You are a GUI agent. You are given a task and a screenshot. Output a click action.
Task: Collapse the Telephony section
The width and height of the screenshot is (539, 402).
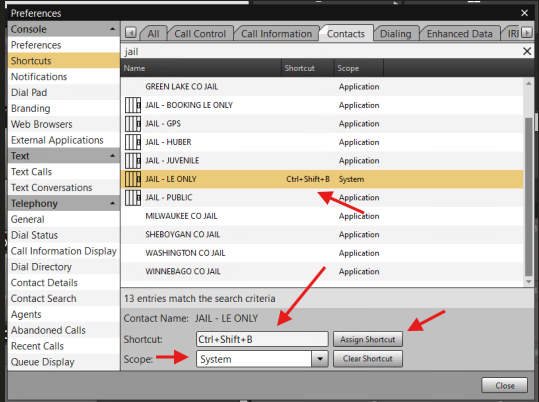tap(112, 203)
